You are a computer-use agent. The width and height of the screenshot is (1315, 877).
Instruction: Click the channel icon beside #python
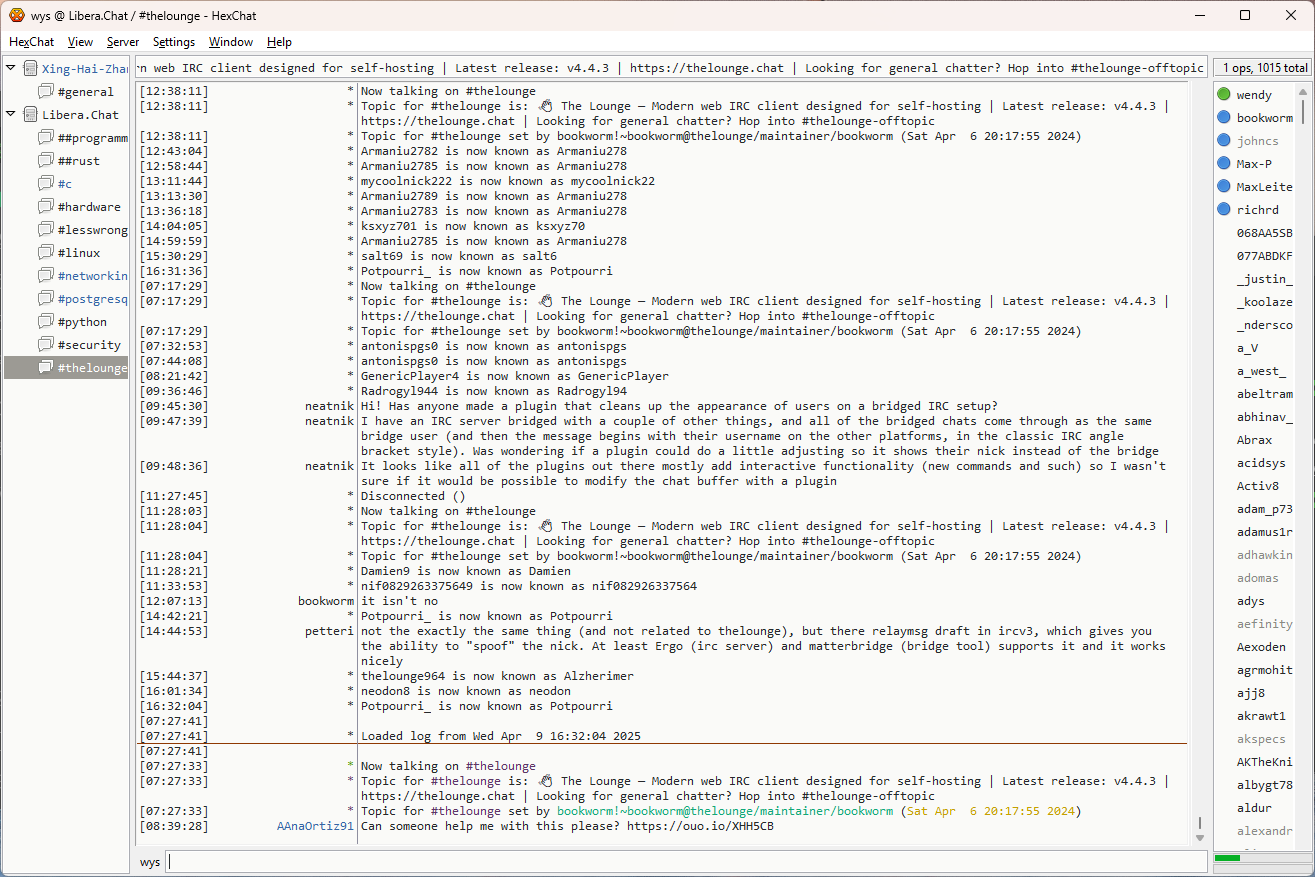45,322
